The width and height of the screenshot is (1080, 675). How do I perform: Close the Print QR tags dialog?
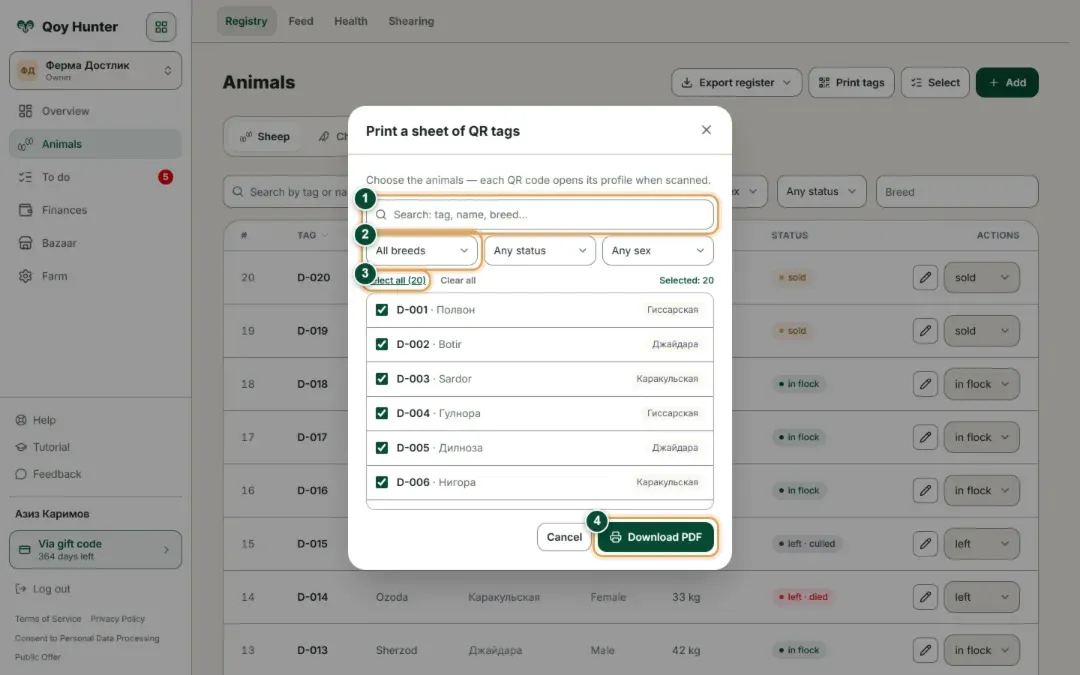point(706,130)
